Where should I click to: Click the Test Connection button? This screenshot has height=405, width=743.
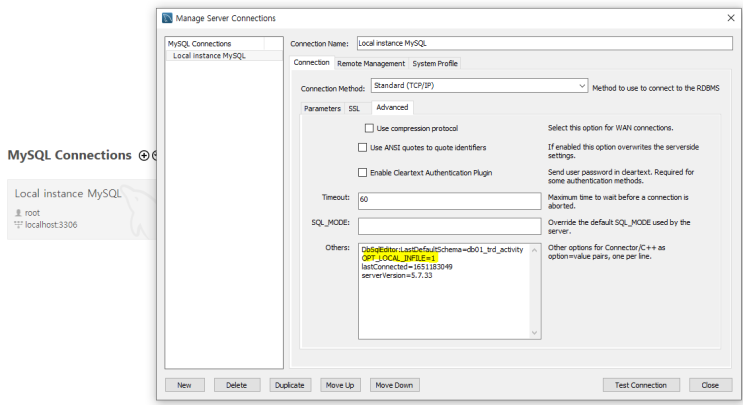point(641,385)
